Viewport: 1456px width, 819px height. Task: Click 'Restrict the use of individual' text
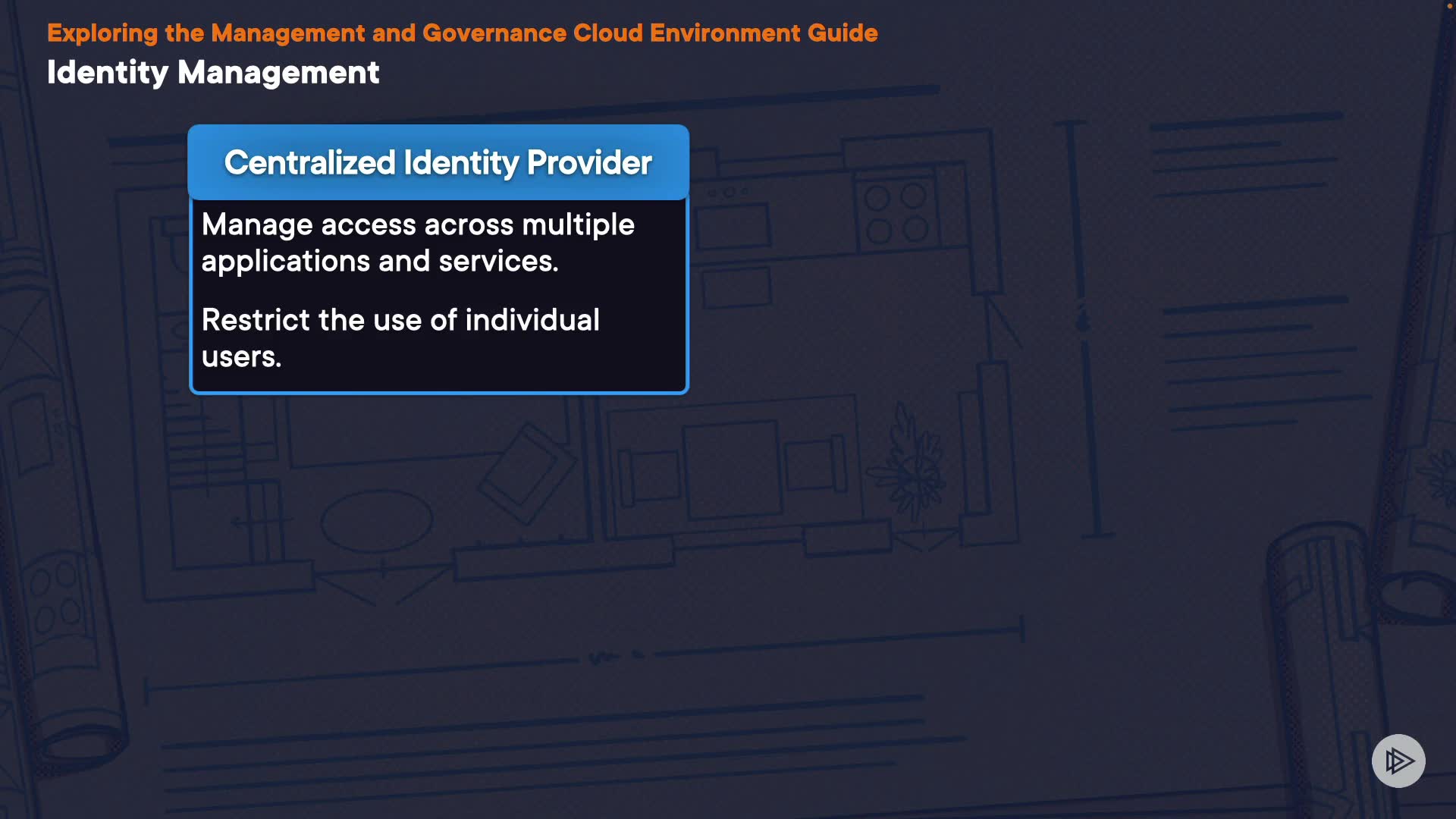click(400, 320)
